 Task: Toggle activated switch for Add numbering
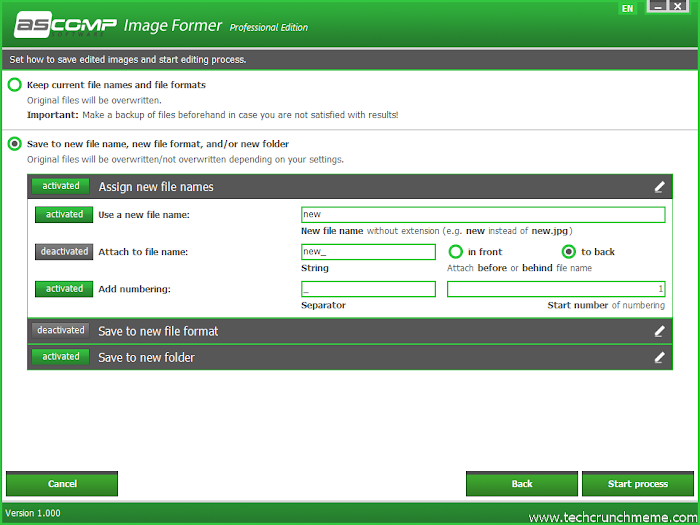(64, 289)
